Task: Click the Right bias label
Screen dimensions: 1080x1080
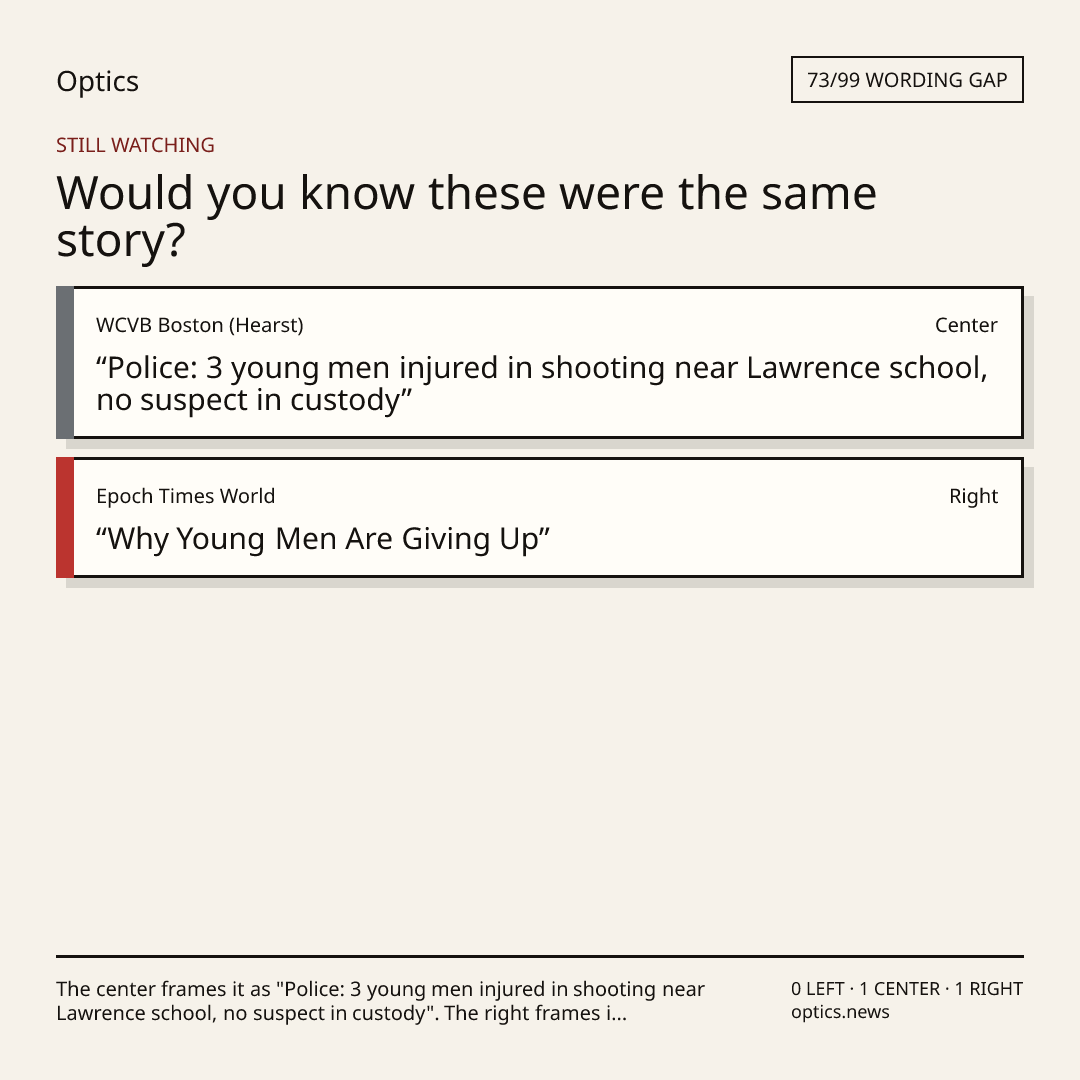Action: click(973, 496)
